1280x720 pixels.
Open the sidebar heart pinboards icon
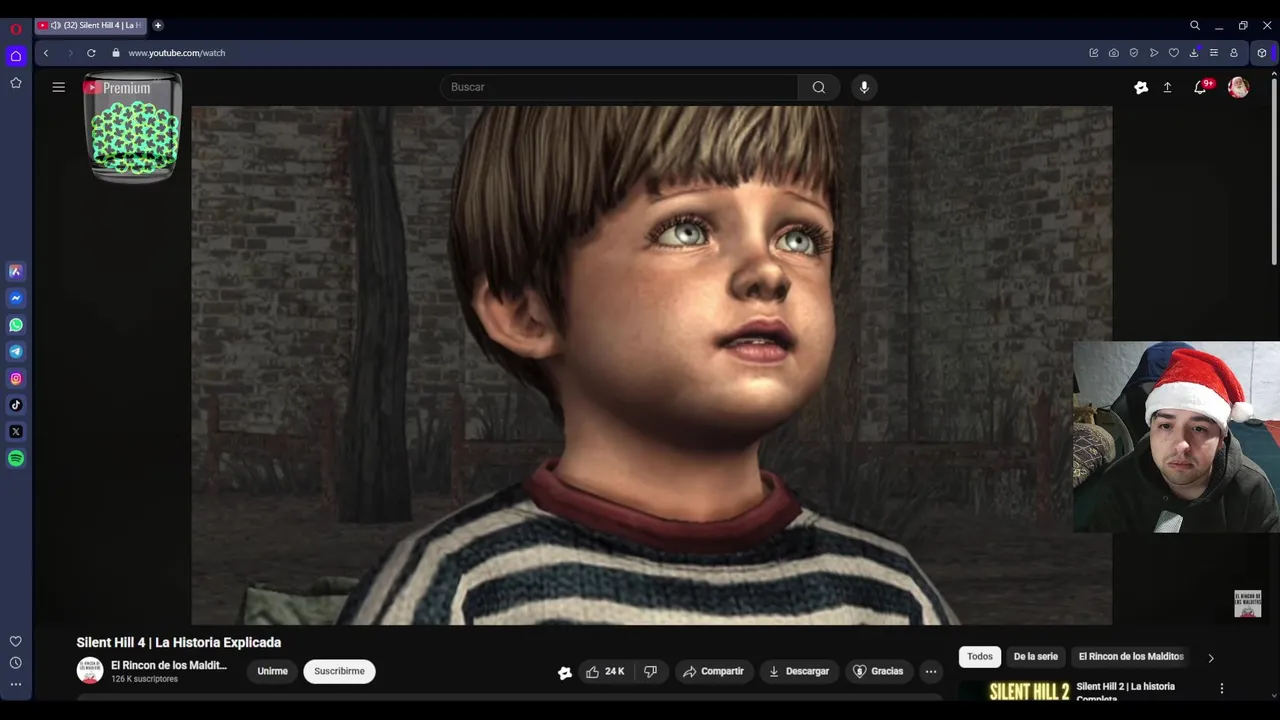tap(16, 641)
